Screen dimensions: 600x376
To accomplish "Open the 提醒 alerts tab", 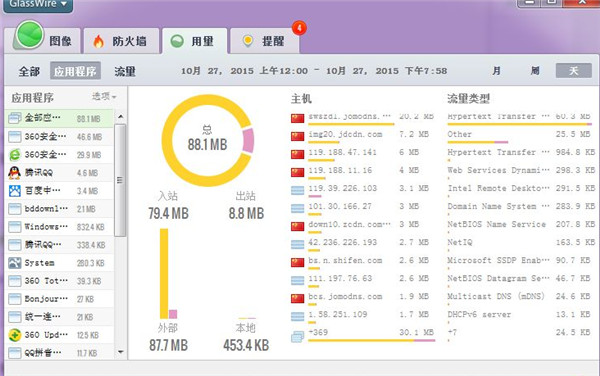I will [265, 41].
